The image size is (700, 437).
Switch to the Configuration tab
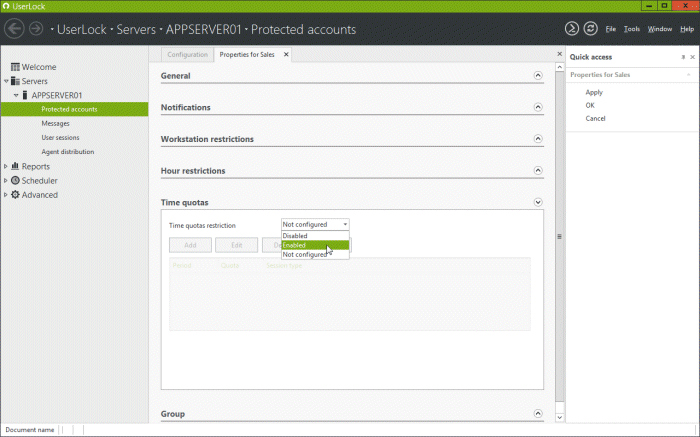[x=187, y=55]
